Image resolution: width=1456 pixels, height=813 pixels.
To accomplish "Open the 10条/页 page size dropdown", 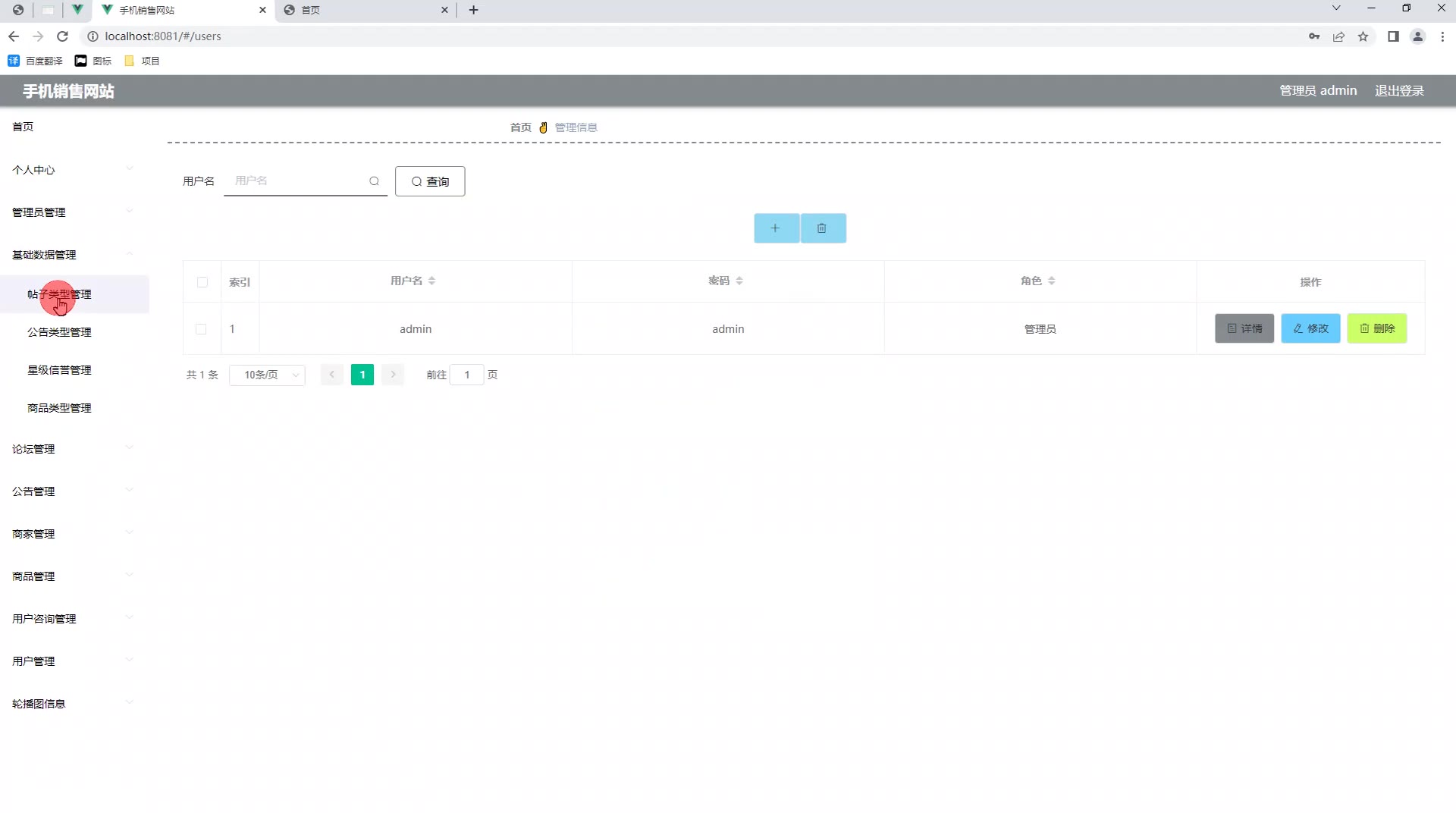I will pos(268,375).
